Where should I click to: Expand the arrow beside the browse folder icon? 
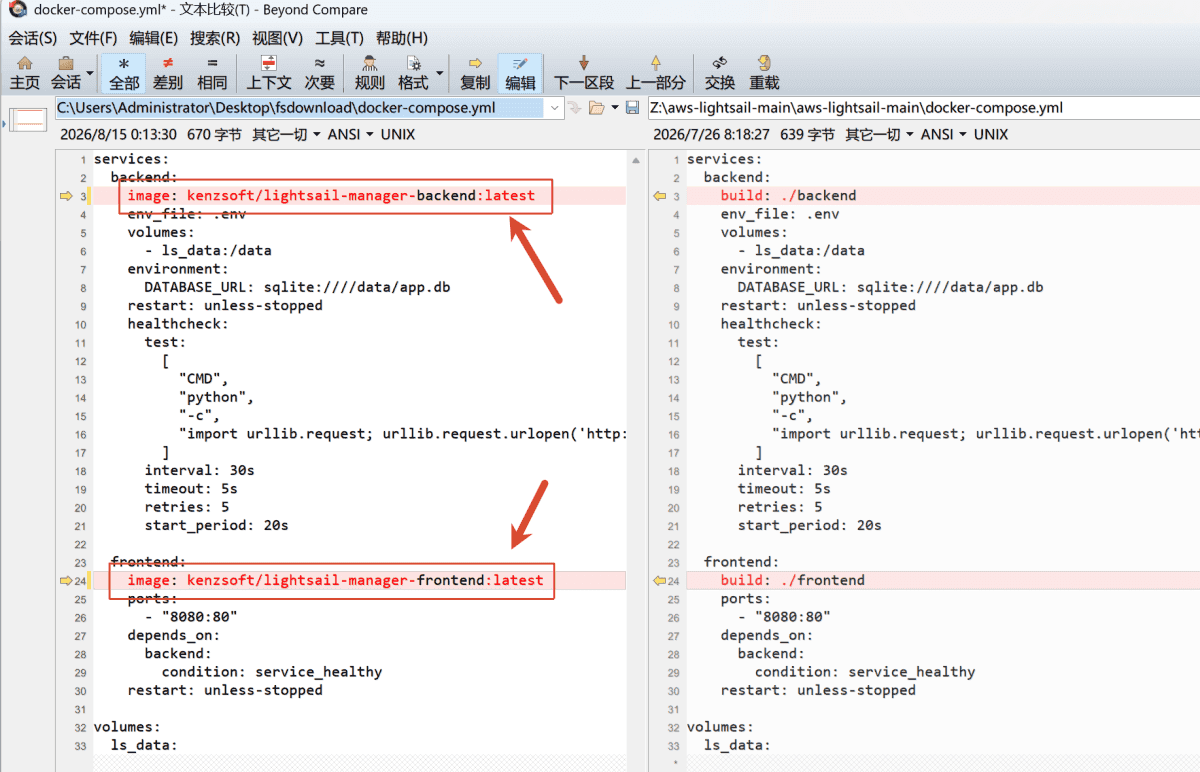pyautogui.click(x=613, y=108)
